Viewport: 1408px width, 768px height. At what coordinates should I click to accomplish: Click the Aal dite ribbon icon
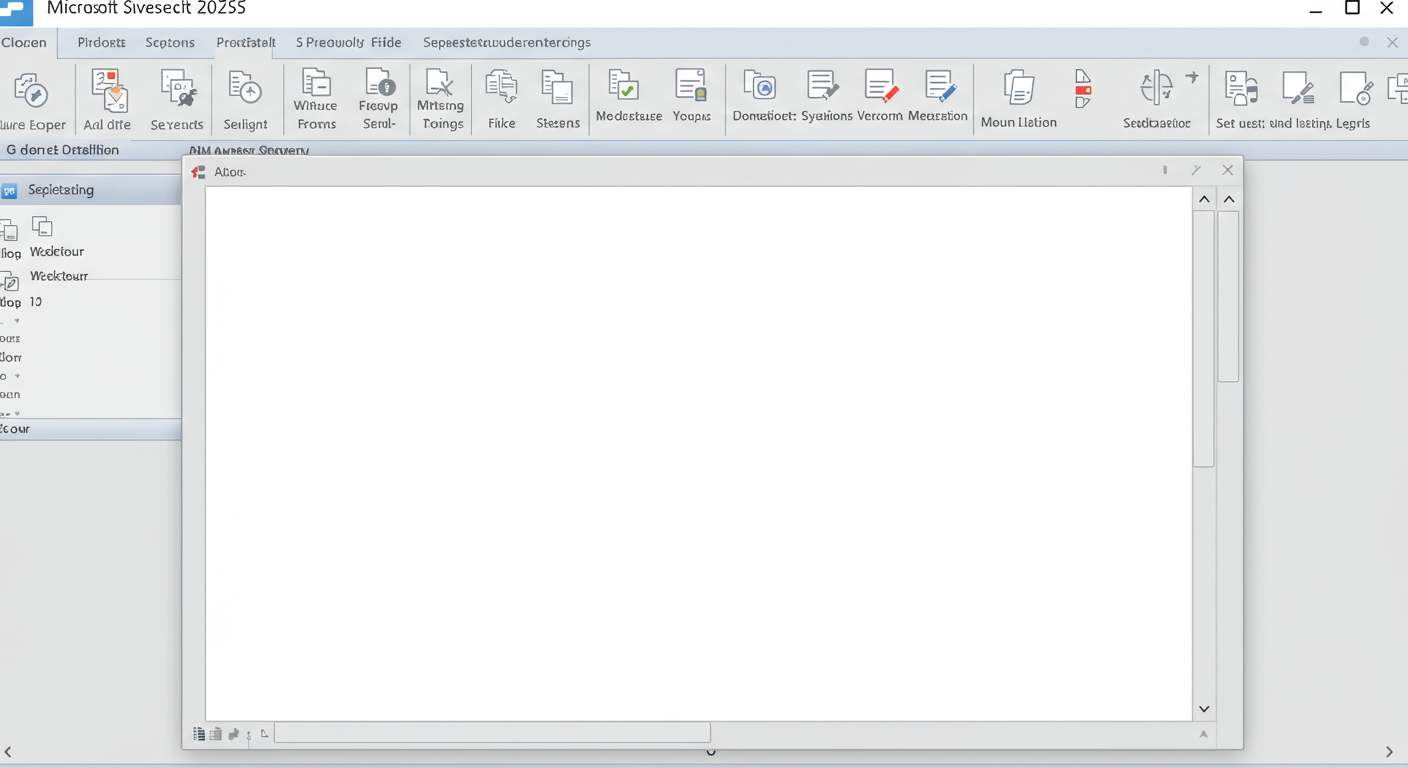pos(108,91)
